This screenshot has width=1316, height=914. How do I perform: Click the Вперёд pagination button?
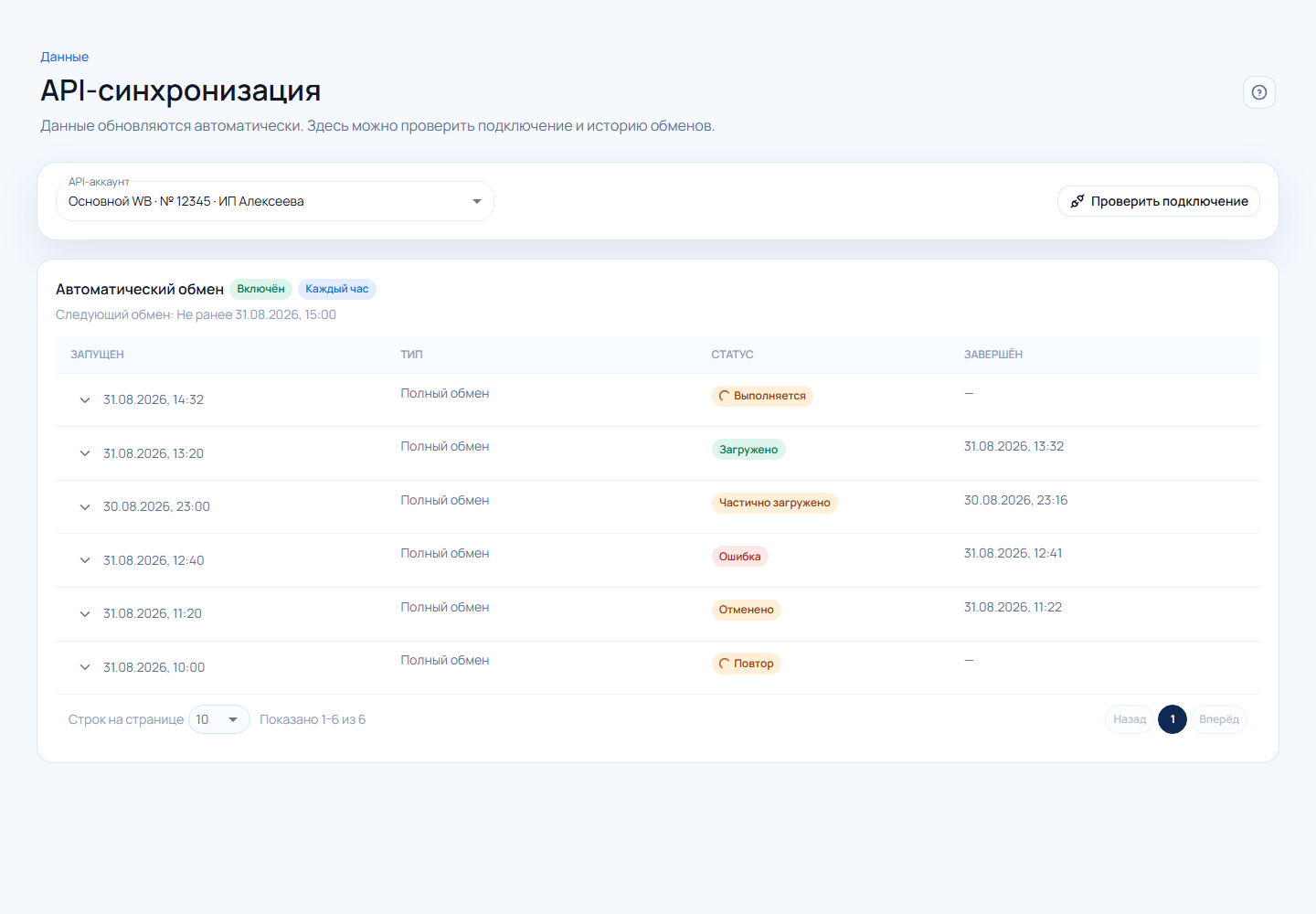pos(1219,719)
